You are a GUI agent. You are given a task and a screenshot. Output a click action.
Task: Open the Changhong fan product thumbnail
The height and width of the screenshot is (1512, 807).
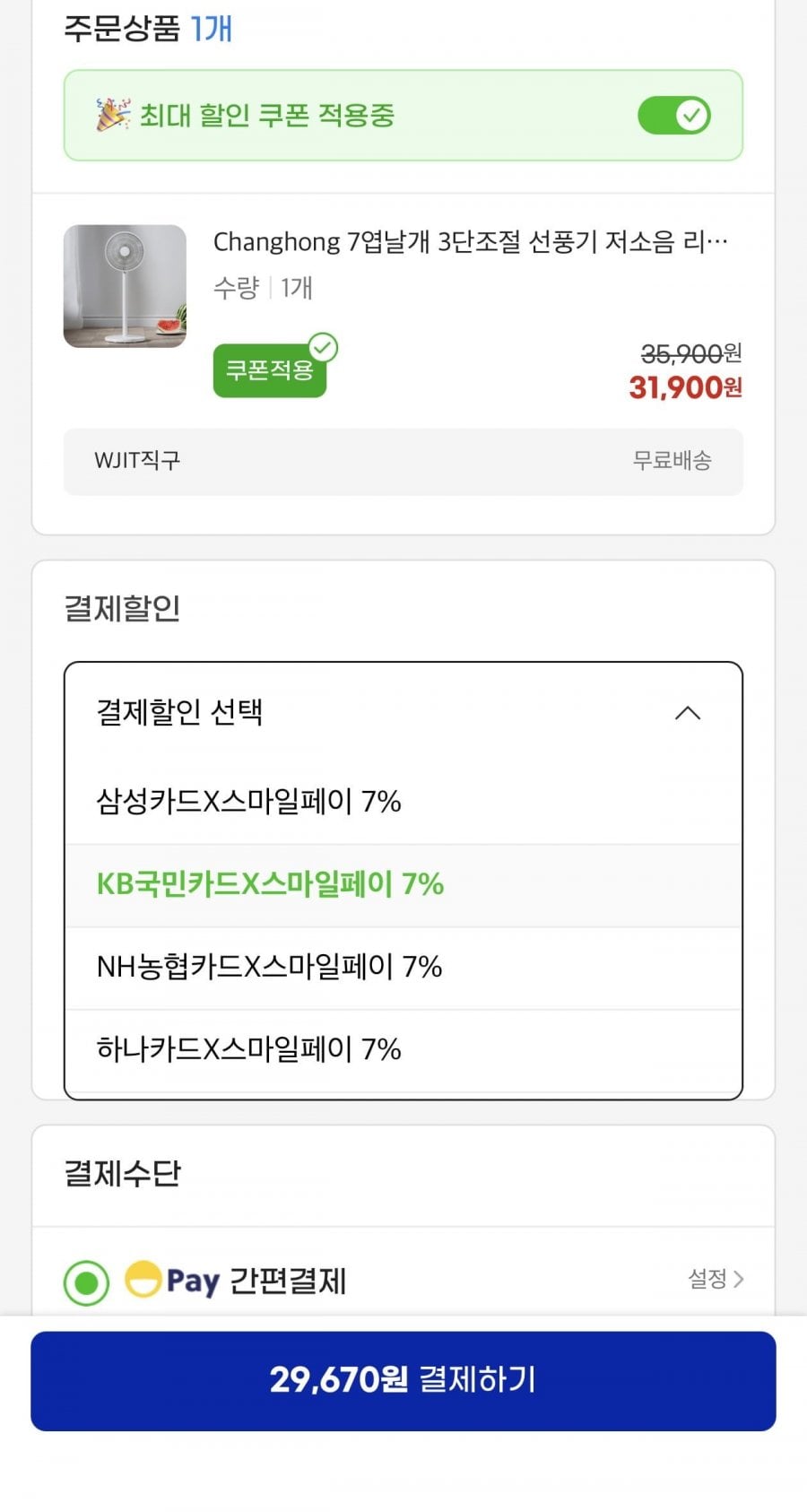(x=125, y=286)
